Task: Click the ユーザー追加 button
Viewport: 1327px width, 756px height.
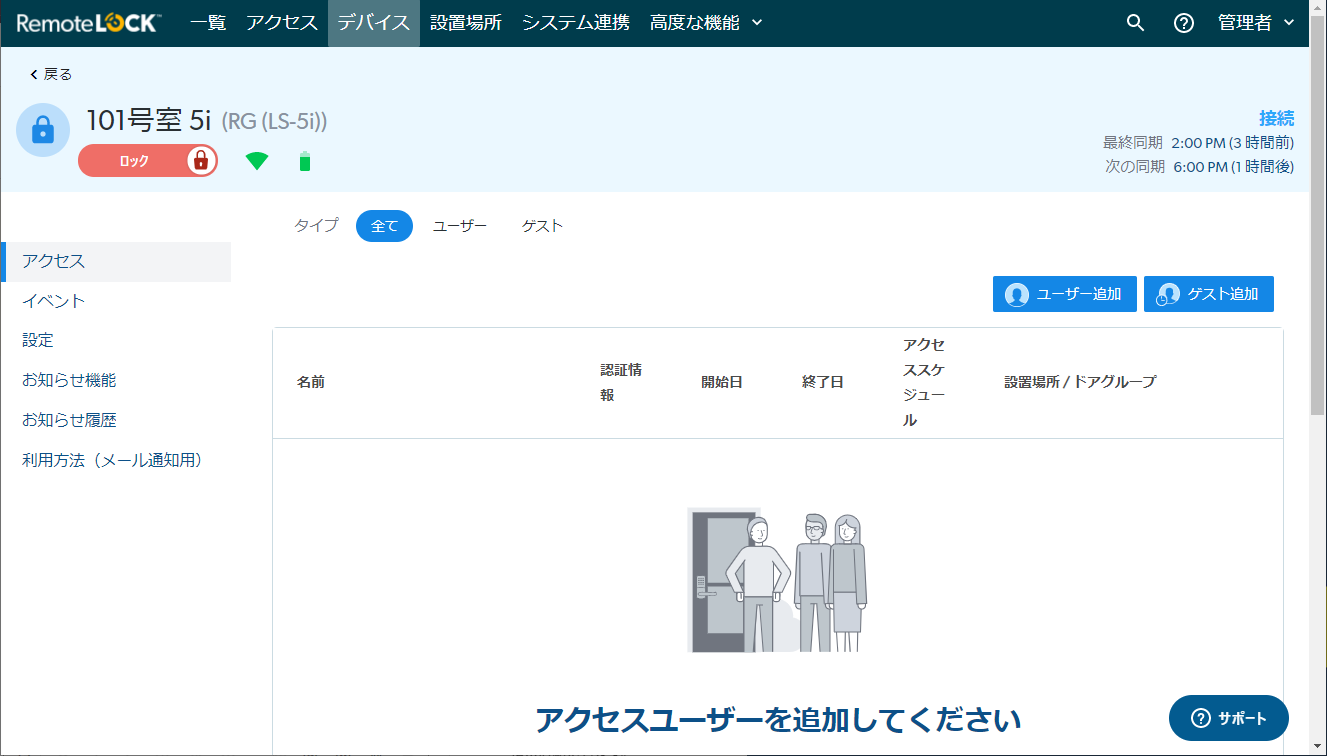Action: (1065, 294)
